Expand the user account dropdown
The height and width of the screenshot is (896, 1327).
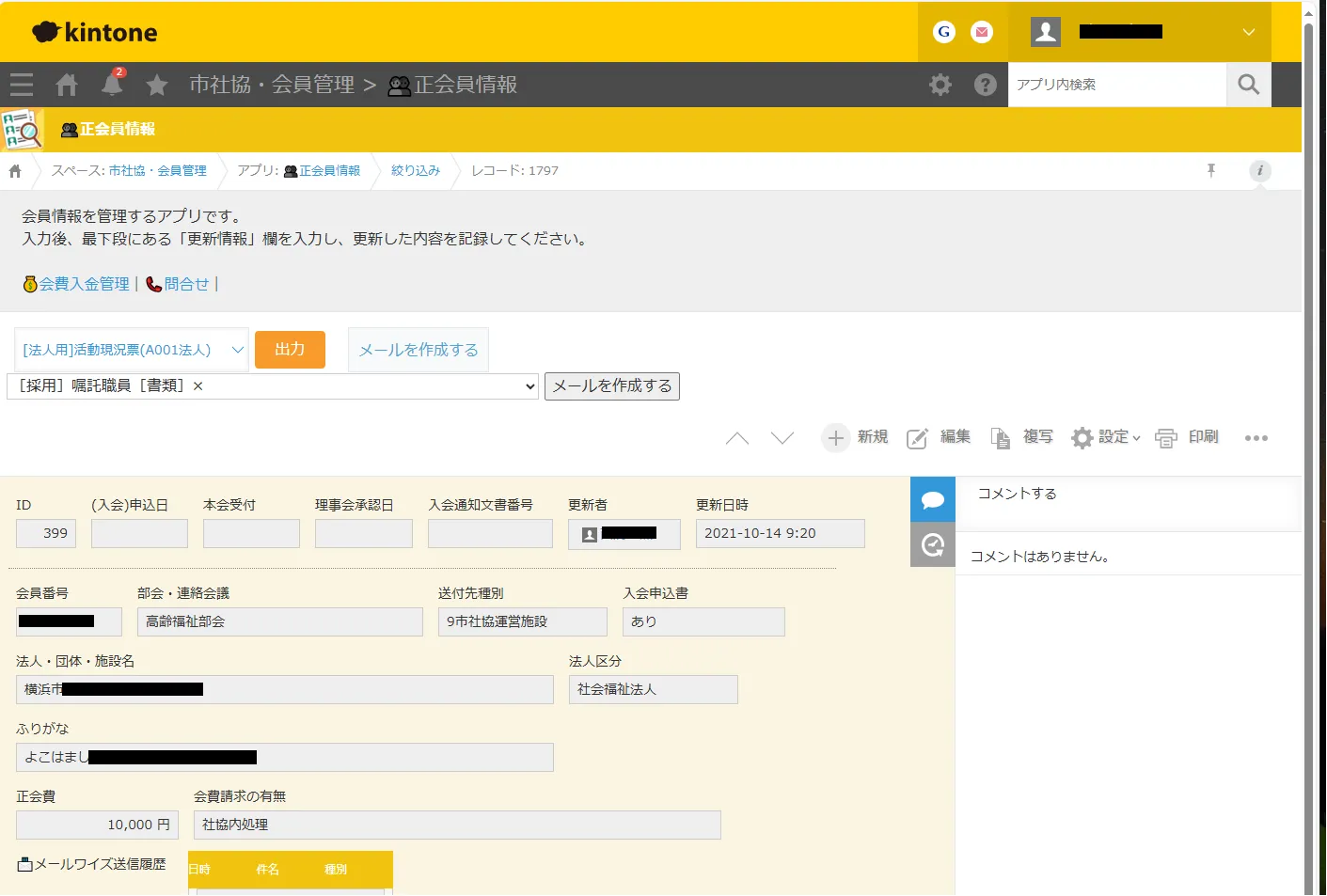(x=1248, y=32)
